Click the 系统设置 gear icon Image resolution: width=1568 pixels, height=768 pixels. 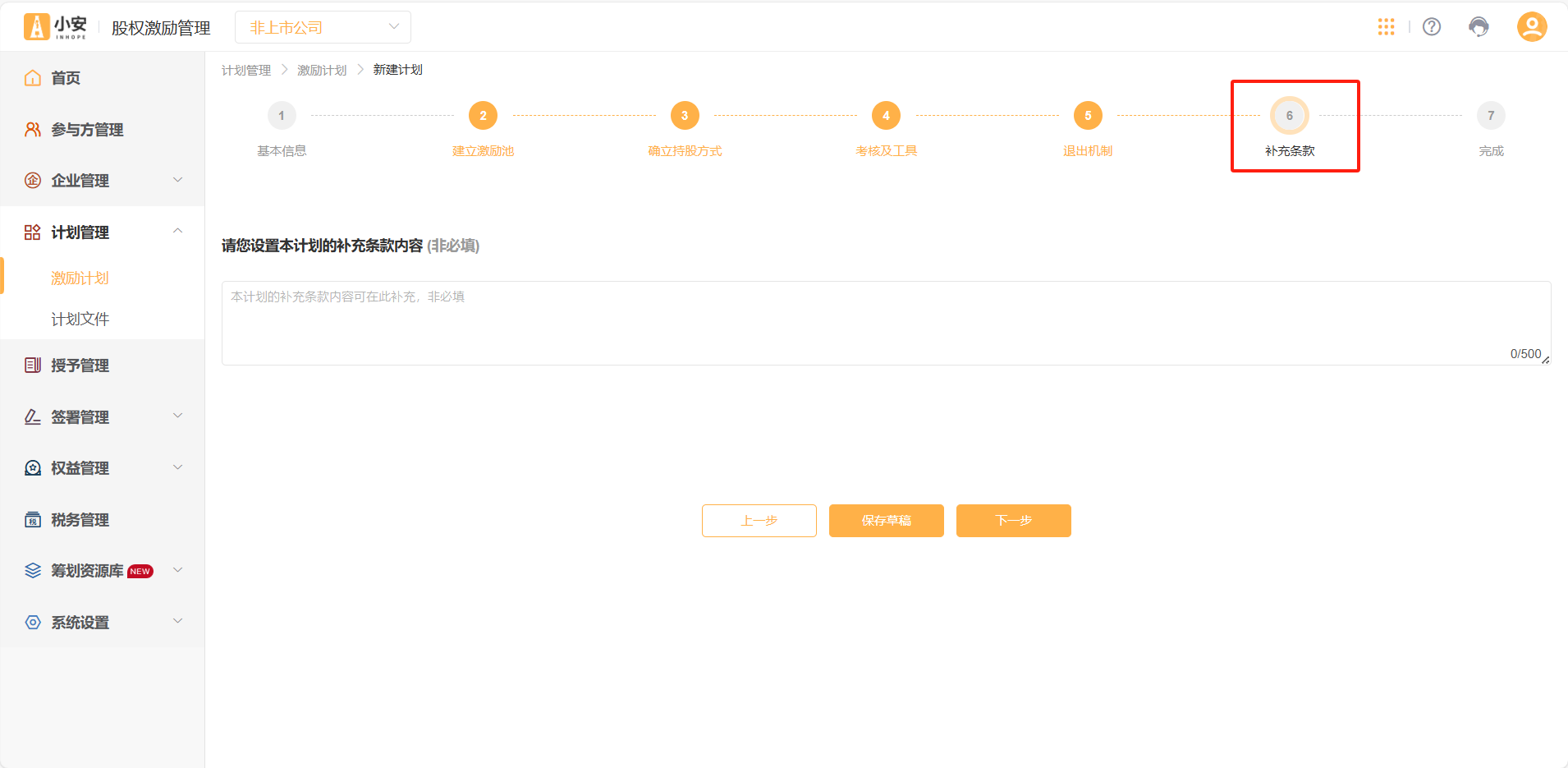click(33, 623)
